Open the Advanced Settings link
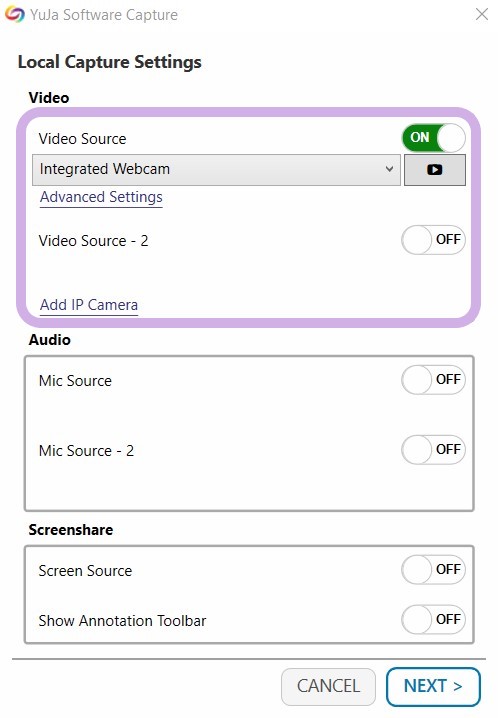The image size is (498, 718). tap(101, 197)
